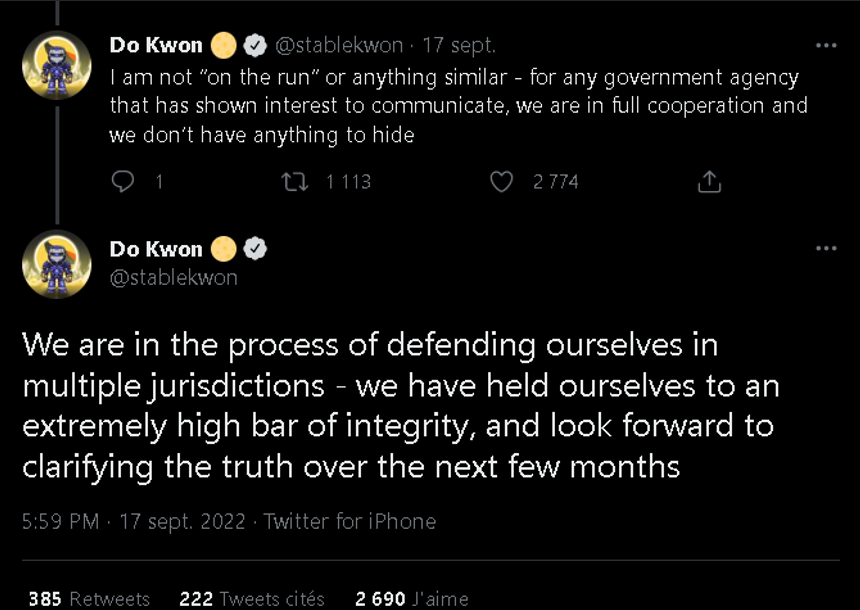Click Do Kwon display name on first tweet
860x610 pixels.
click(156, 45)
